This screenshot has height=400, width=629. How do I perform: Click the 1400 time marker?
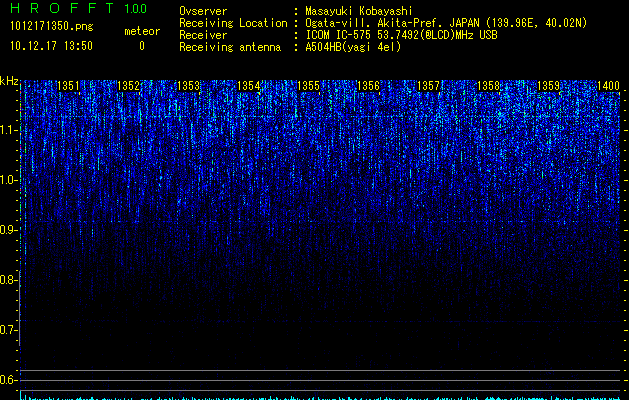[x=608, y=86]
